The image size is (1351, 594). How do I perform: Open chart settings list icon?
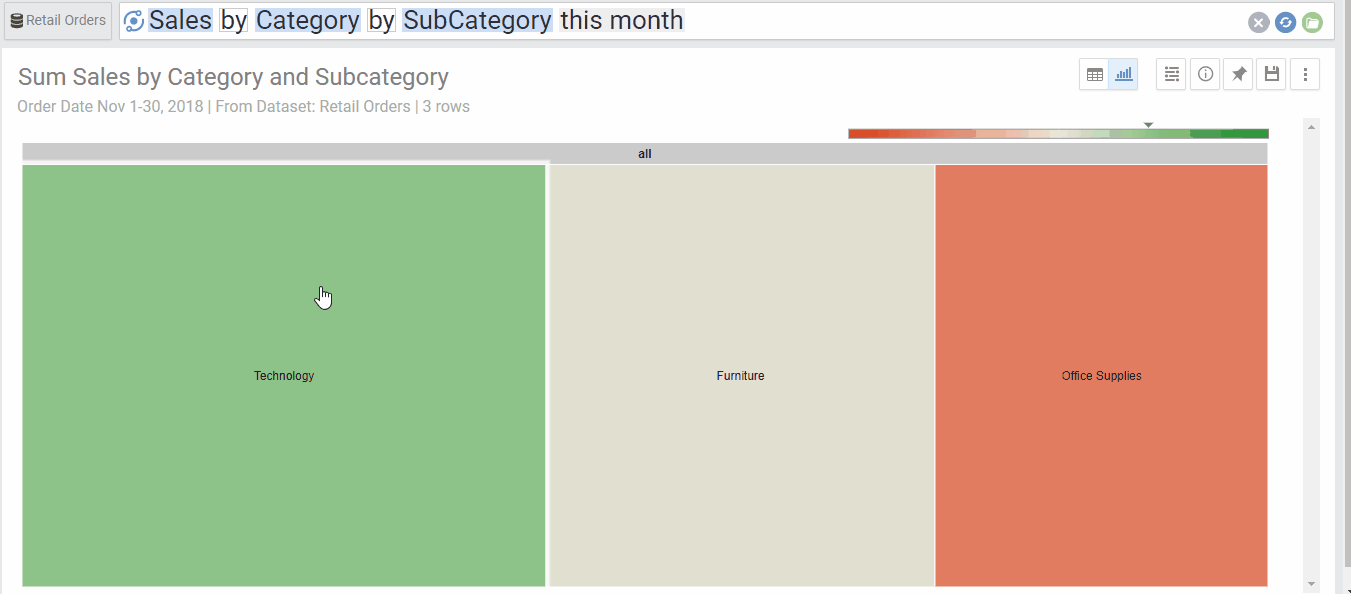pos(1172,74)
